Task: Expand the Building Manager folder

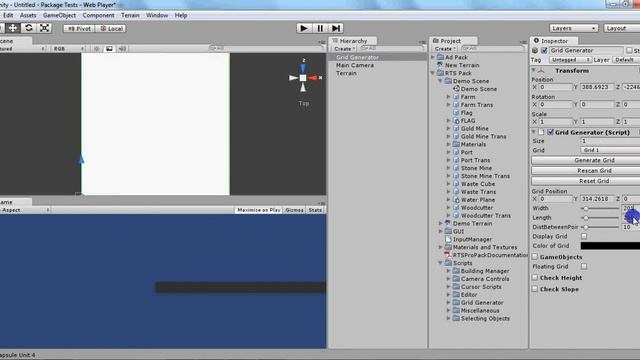Action: tap(449, 271)
